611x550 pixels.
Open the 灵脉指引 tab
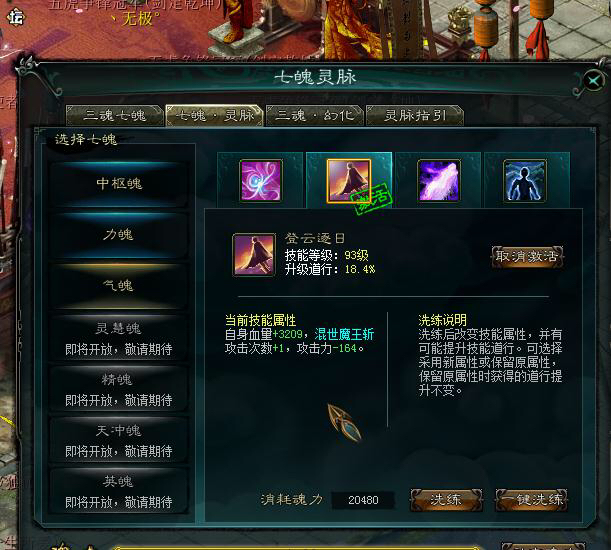415,115
